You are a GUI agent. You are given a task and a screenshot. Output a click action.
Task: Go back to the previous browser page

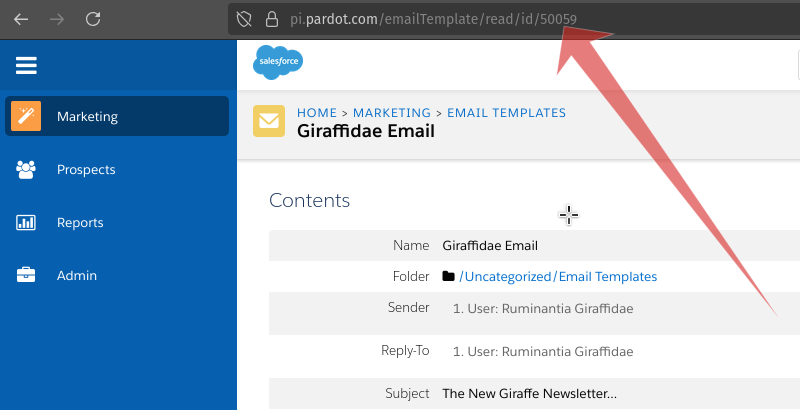coord(21,19)
